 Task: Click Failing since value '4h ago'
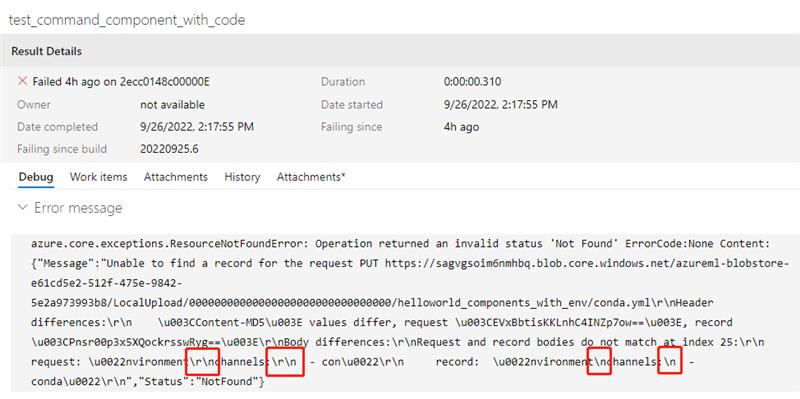461,127
